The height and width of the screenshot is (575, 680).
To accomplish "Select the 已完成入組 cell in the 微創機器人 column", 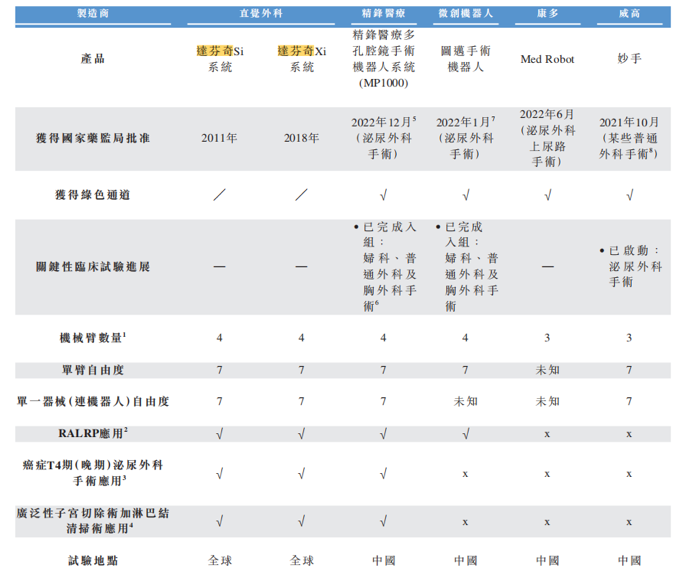I will (467, 267).
